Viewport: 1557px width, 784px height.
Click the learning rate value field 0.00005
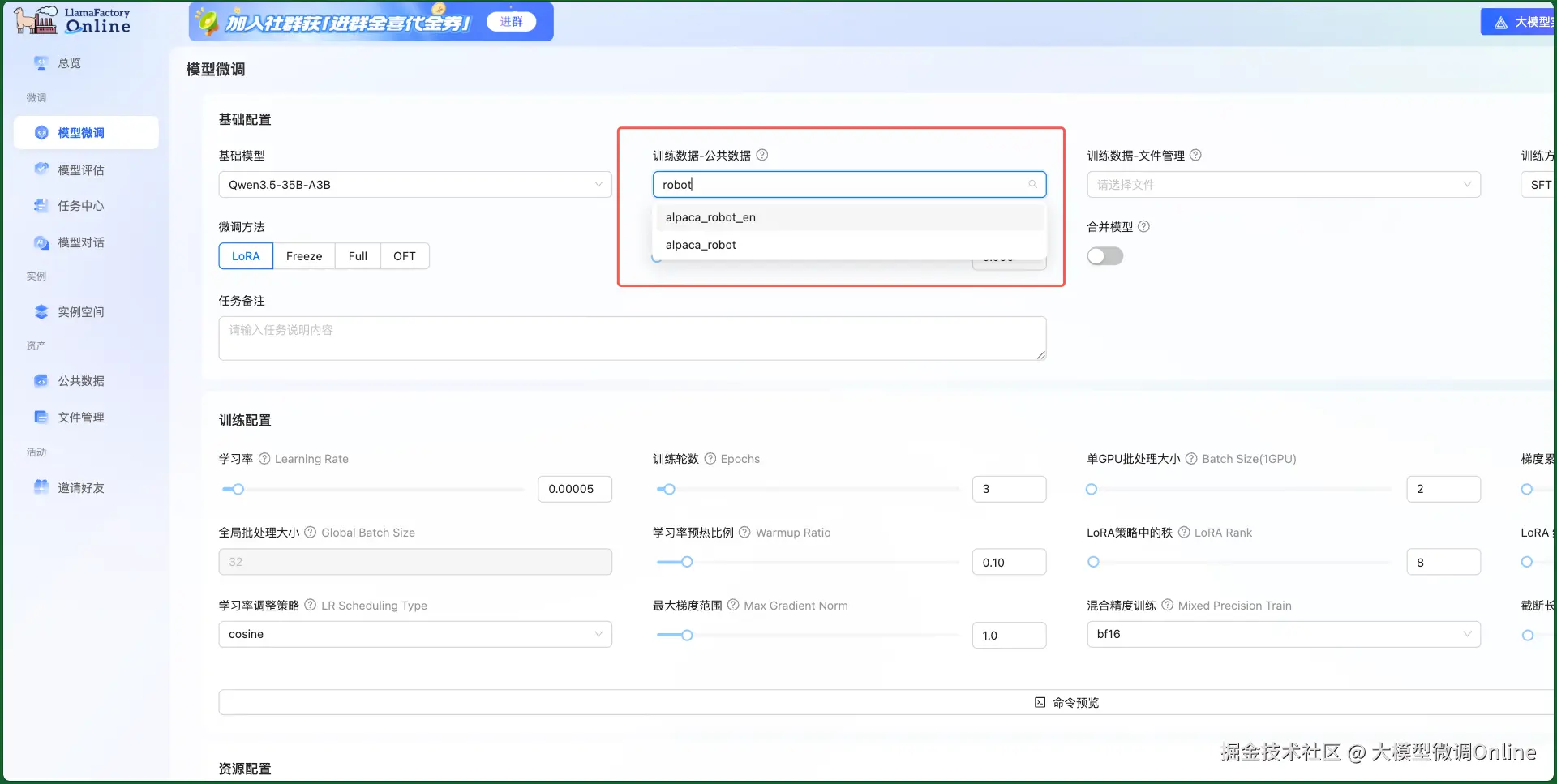coord(575,489)
